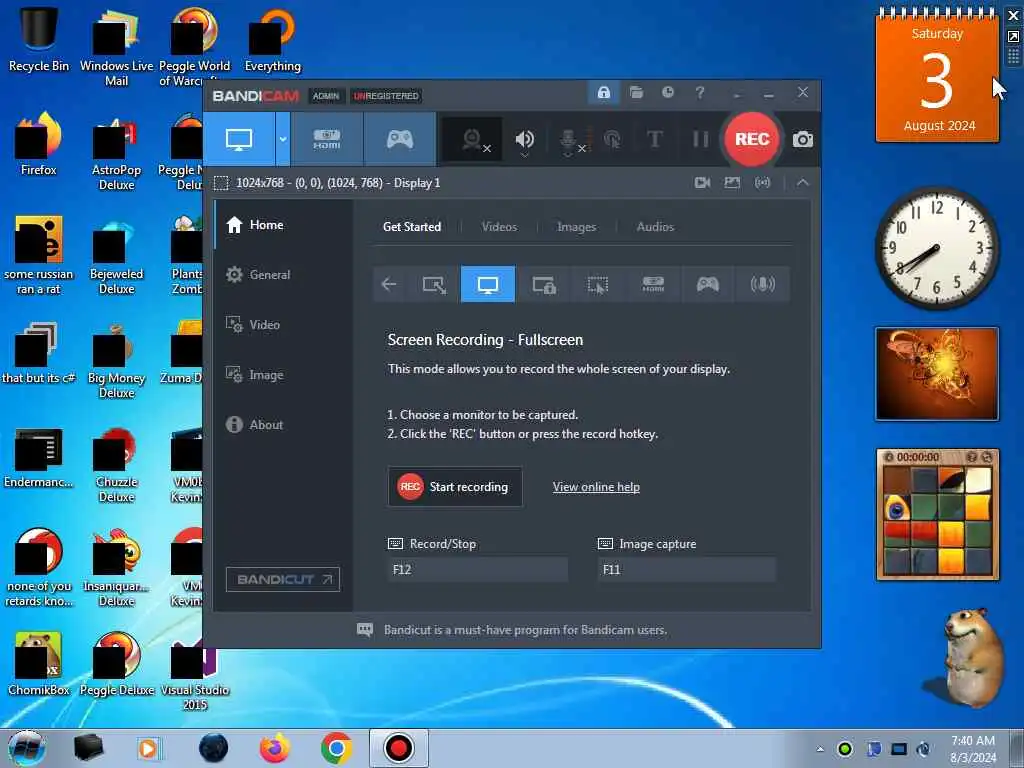Toggle webcam overlay icon
Image resolution: width=1024 pixels, height=768 pixels.
pyautogui.click(x=473, y=140)
